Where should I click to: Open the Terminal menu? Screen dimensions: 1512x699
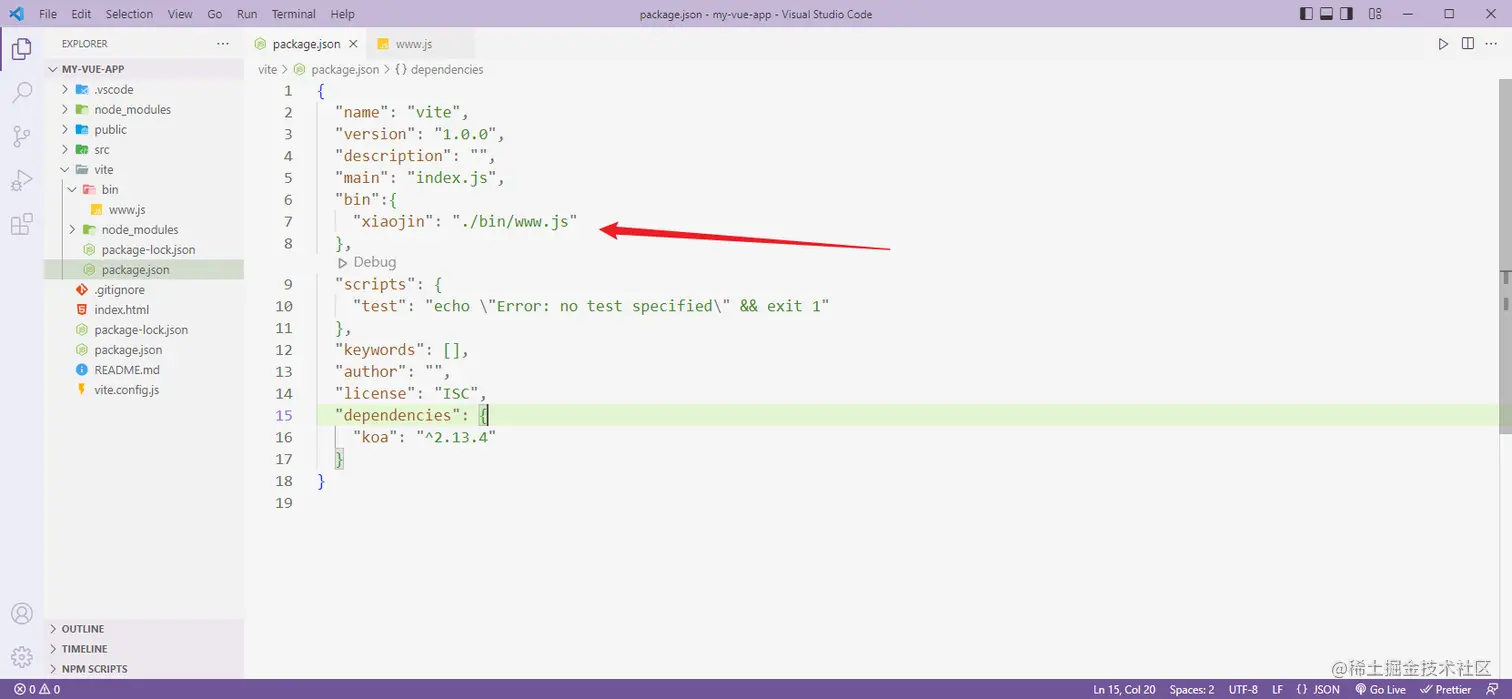point(294,14)
